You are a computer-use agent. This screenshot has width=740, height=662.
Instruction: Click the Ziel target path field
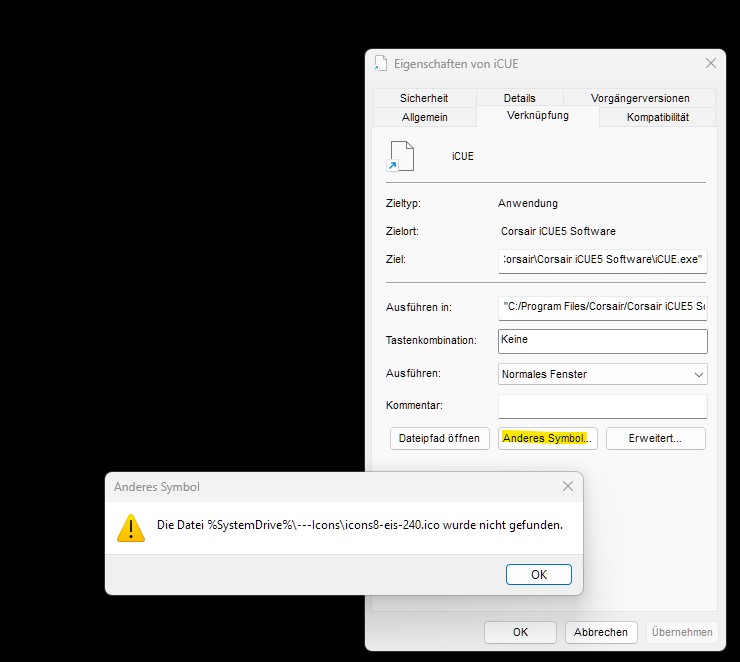tap(602, 261)
